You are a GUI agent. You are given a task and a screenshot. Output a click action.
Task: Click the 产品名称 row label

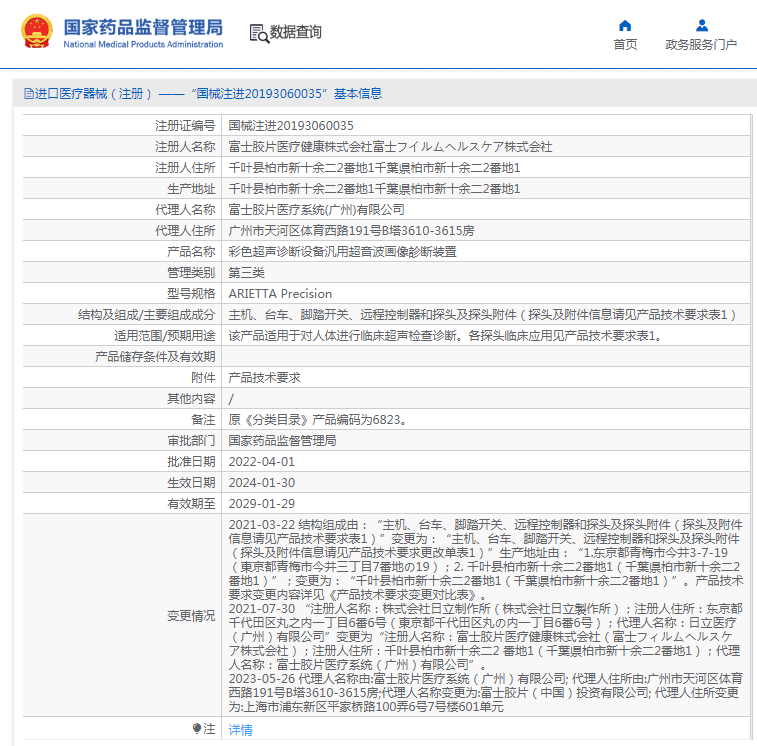point(191,252)
